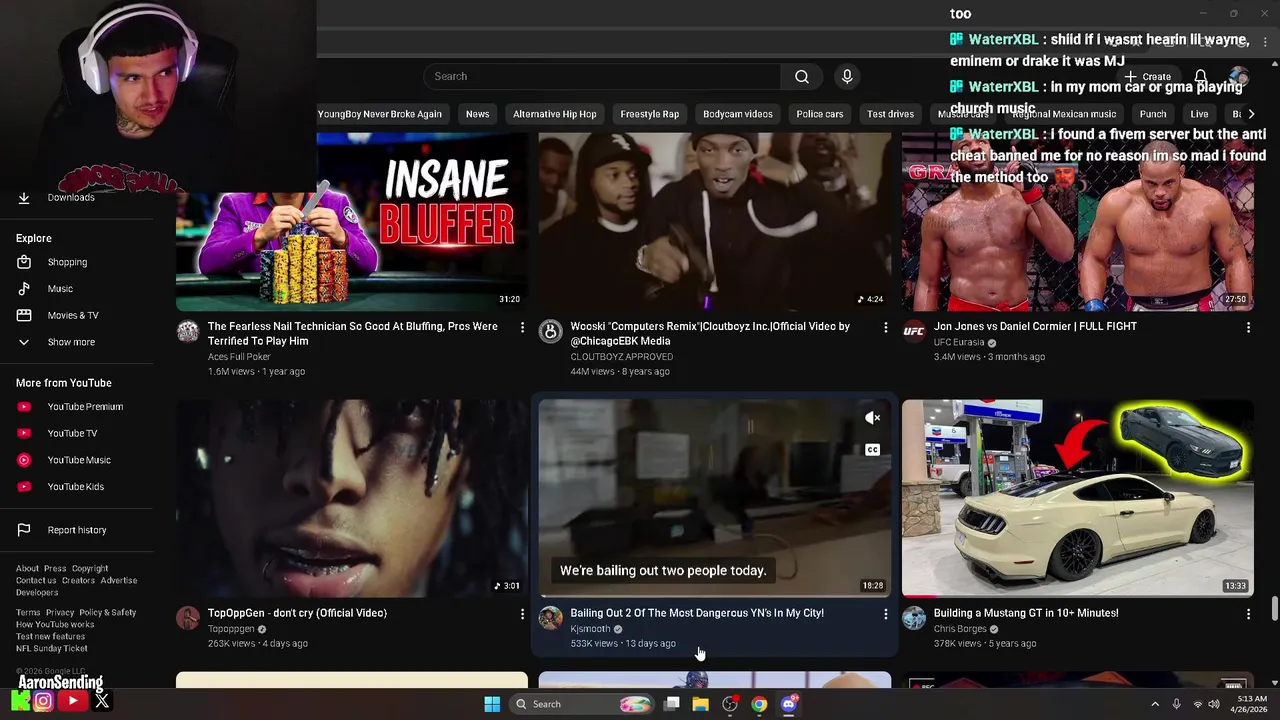Select Bodycam videos chip
1280x720 pixels.
tap(738, 114)
